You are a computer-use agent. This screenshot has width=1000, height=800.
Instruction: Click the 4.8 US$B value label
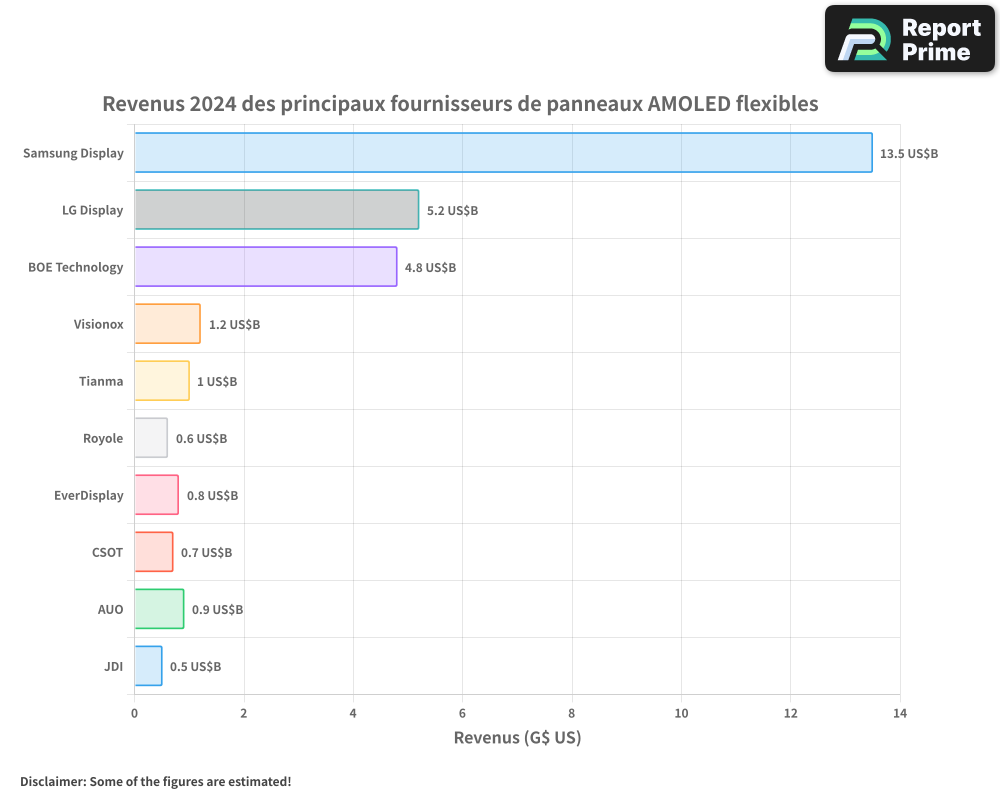pyautogui.click(x=430, y=268)
